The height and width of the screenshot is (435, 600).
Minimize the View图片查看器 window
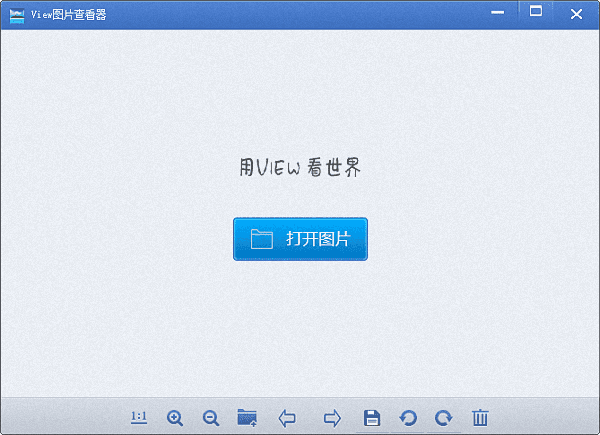pos(497,13)
